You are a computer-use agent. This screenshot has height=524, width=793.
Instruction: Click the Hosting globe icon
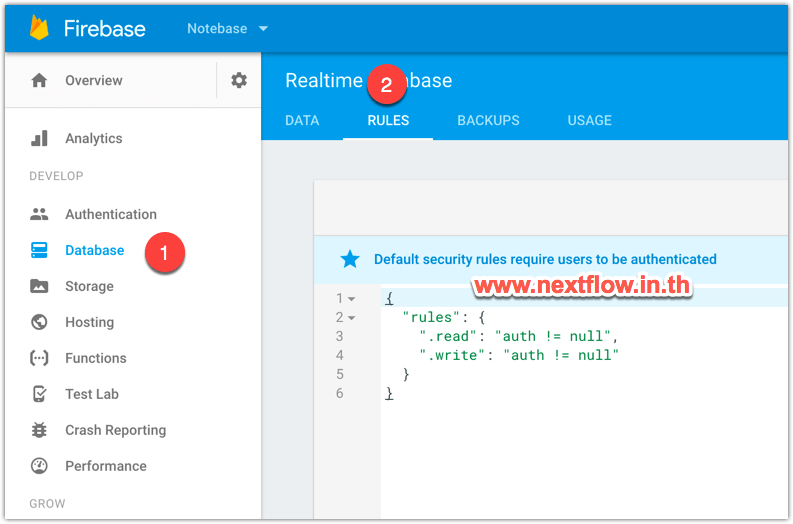click(39, 322)
